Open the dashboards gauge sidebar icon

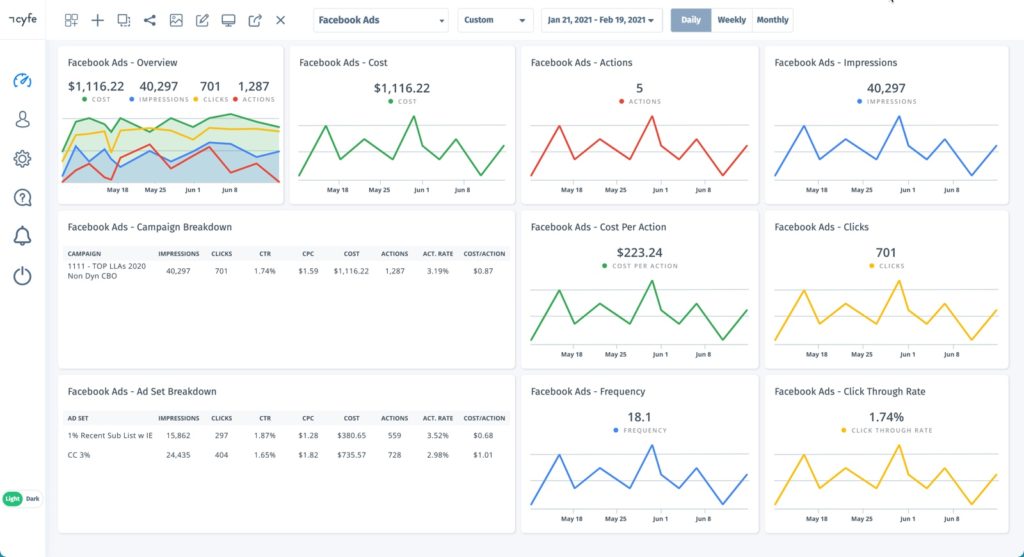(x=22, y=80)
